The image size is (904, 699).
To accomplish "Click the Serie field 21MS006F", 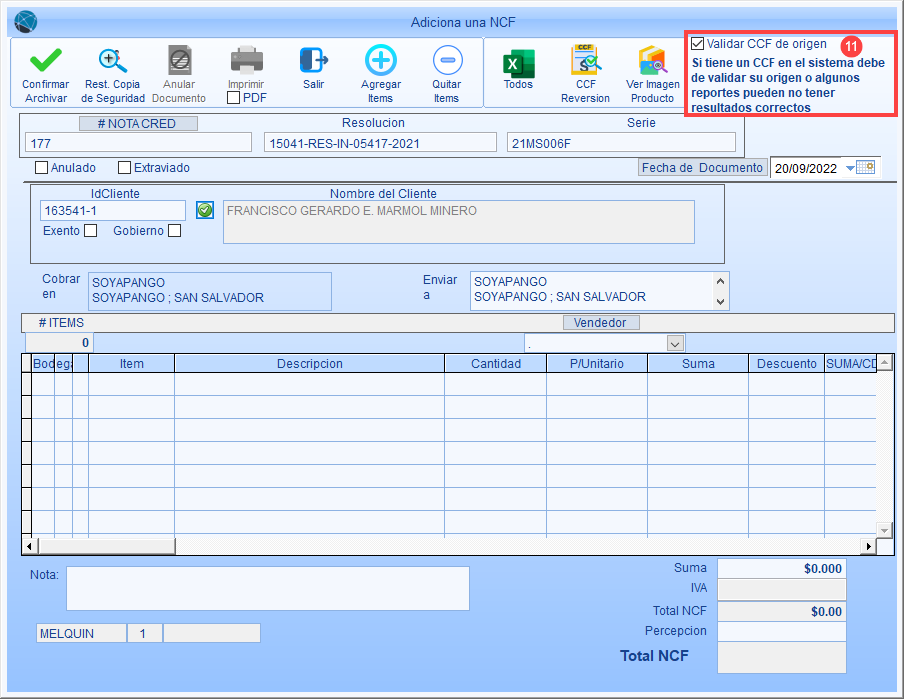I will 622,142.
